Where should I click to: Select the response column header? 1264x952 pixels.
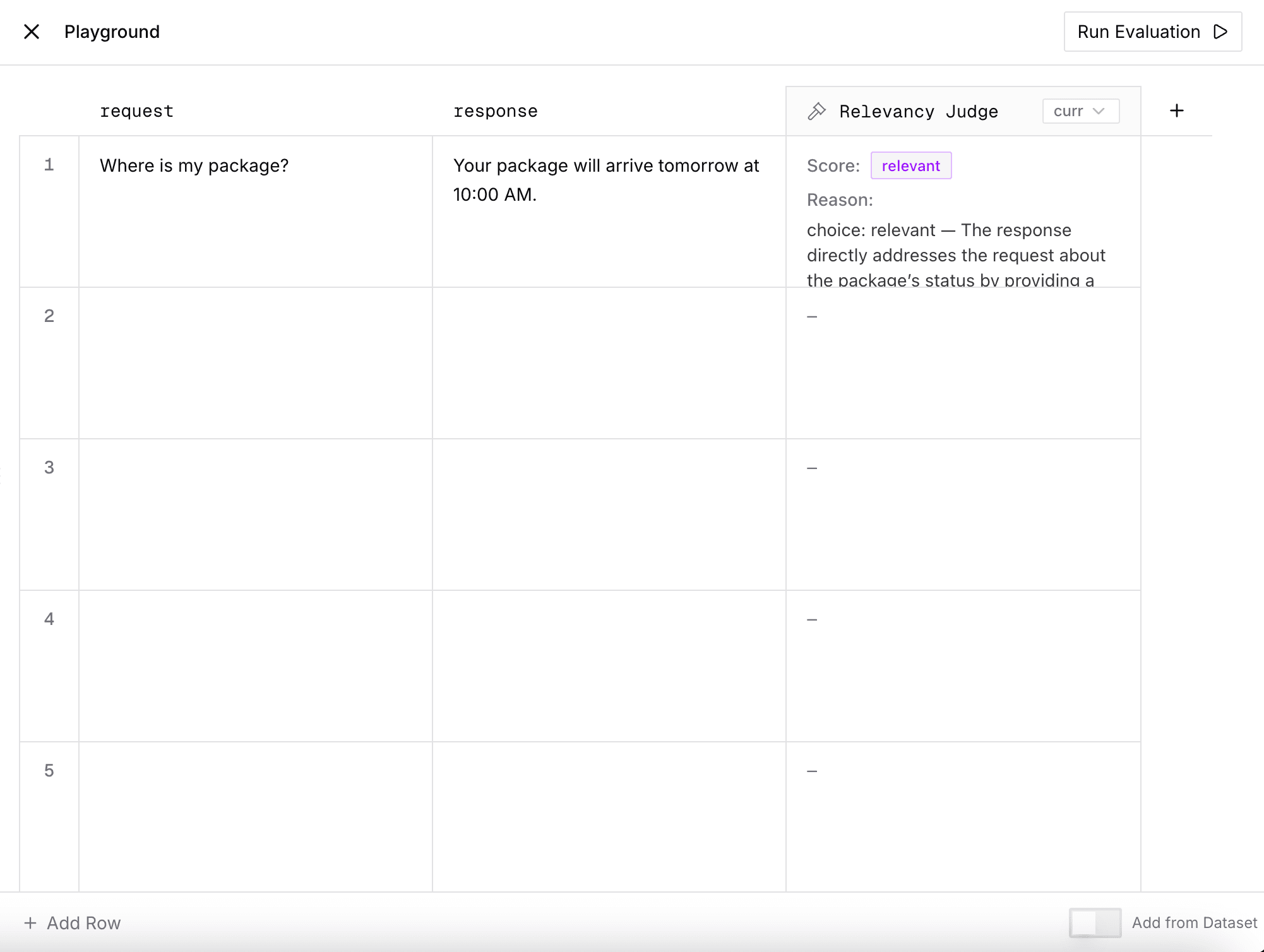[x=495, y=112]
